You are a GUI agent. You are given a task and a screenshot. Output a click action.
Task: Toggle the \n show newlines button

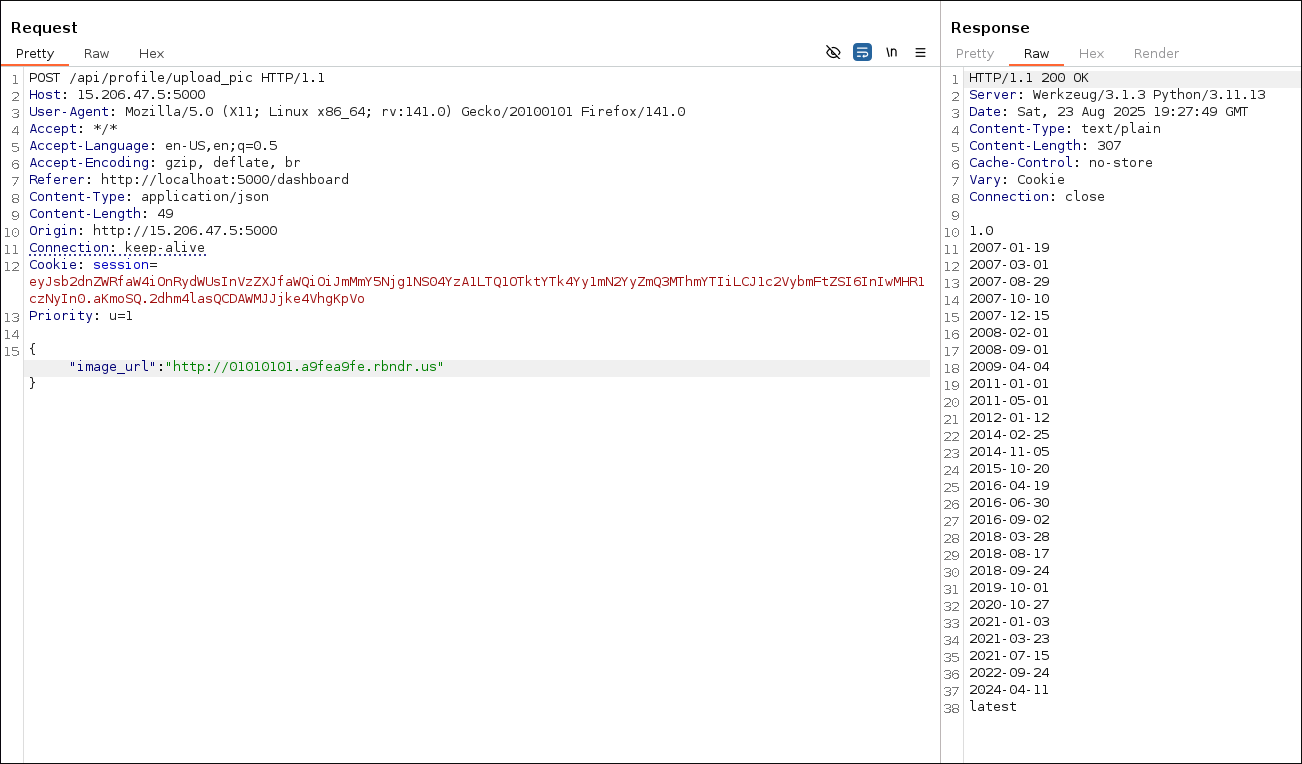pyautogui.click(x=891, y=52)
